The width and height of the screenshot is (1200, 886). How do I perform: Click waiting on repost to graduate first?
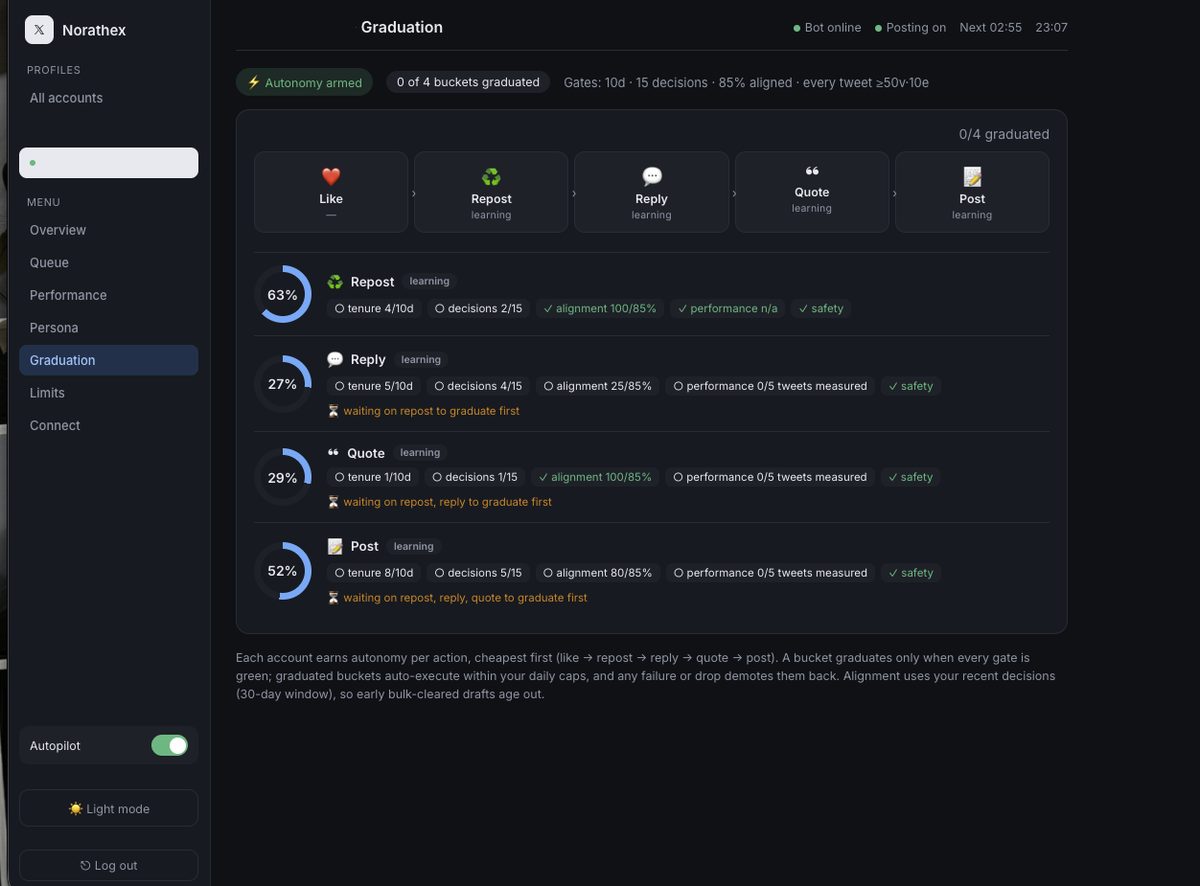(431, 411)
